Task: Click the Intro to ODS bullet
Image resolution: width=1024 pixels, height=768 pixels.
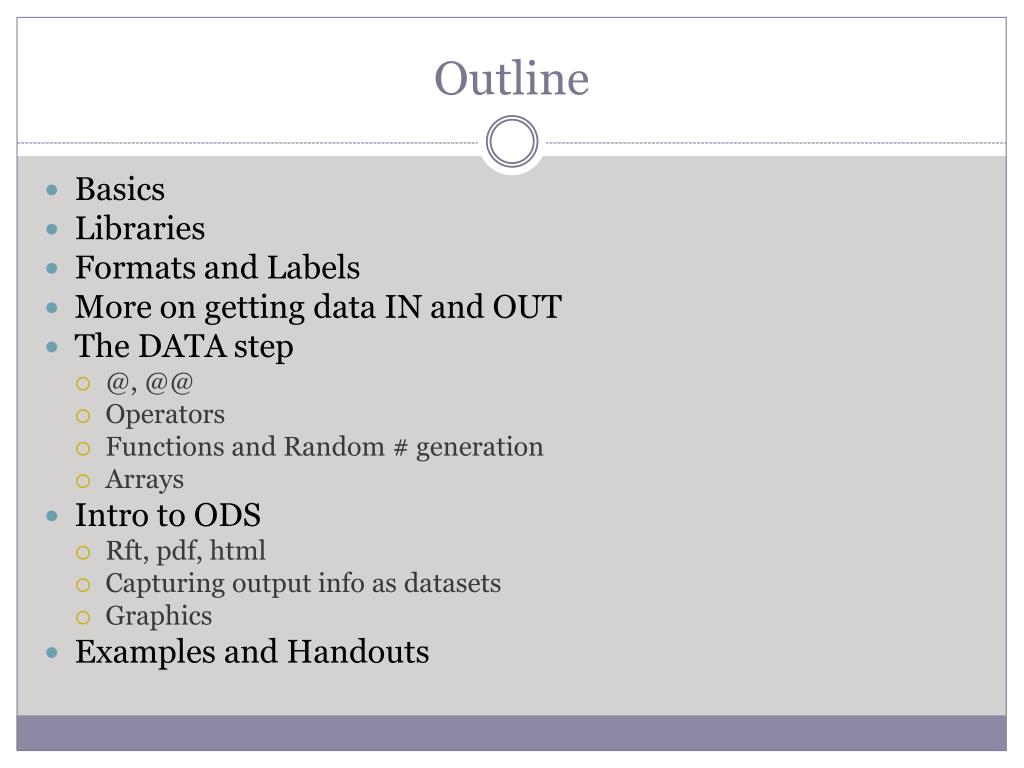Action: [x=168, y=515]
